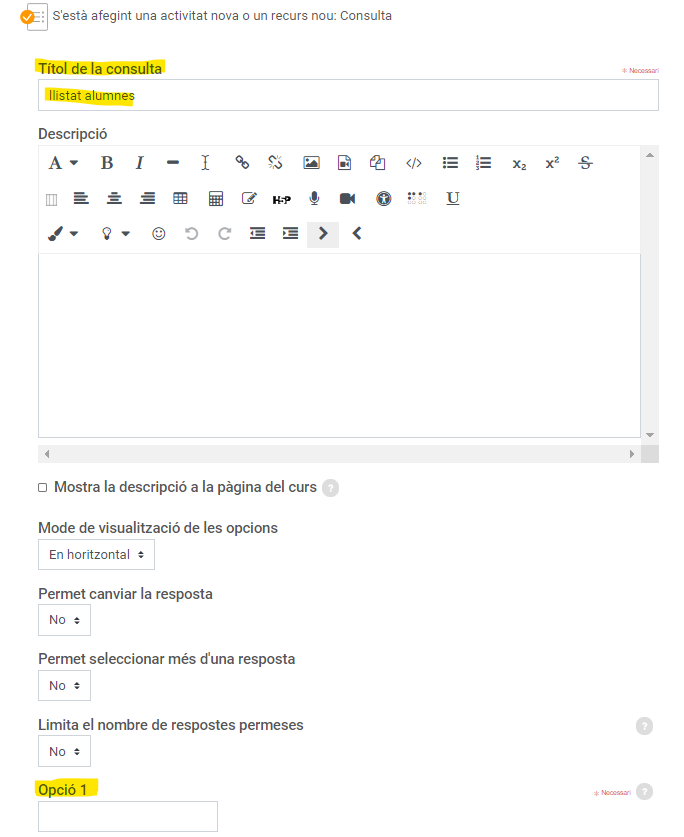Open 'Mode de visualització de les opcions' dropdown

(96, 554)
